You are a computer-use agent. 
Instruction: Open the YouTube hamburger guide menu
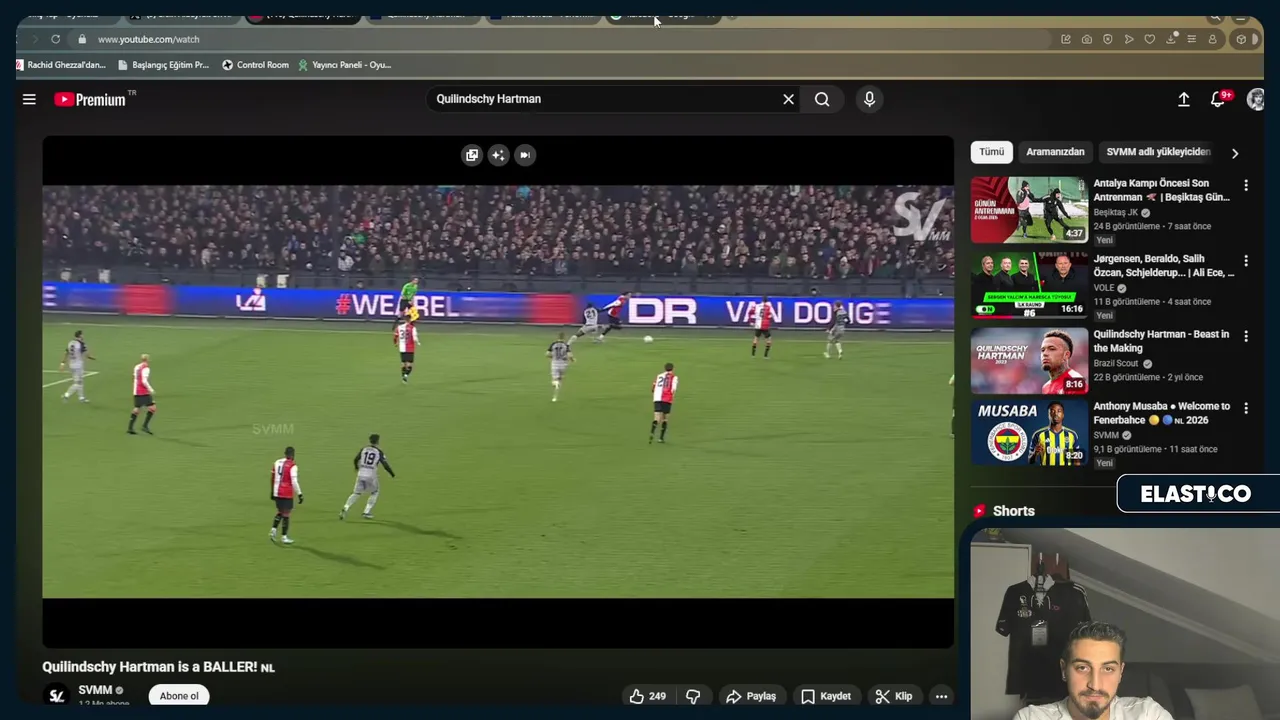29,99
